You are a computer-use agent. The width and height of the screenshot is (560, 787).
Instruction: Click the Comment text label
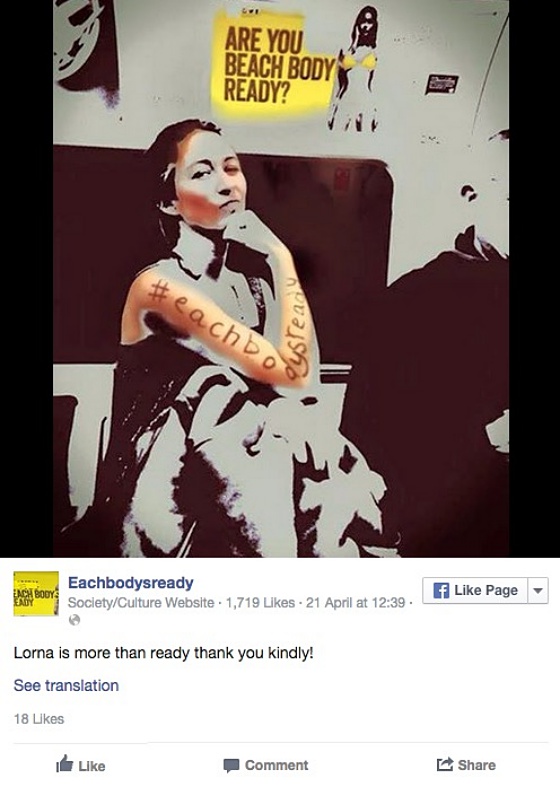click(x=276, y=765)
